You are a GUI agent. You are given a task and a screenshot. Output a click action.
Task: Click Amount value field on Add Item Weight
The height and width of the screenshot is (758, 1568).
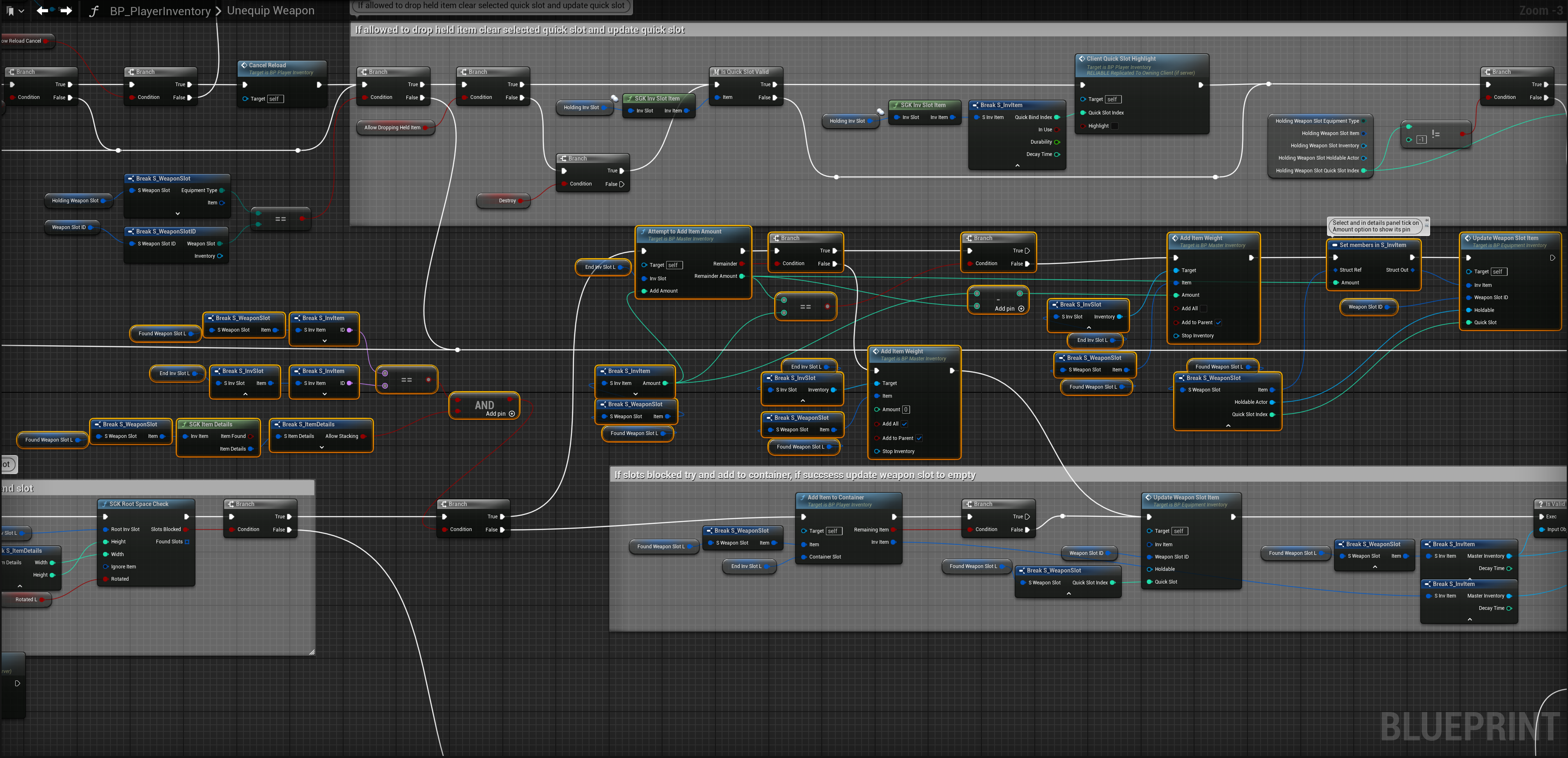click(906, 410)
